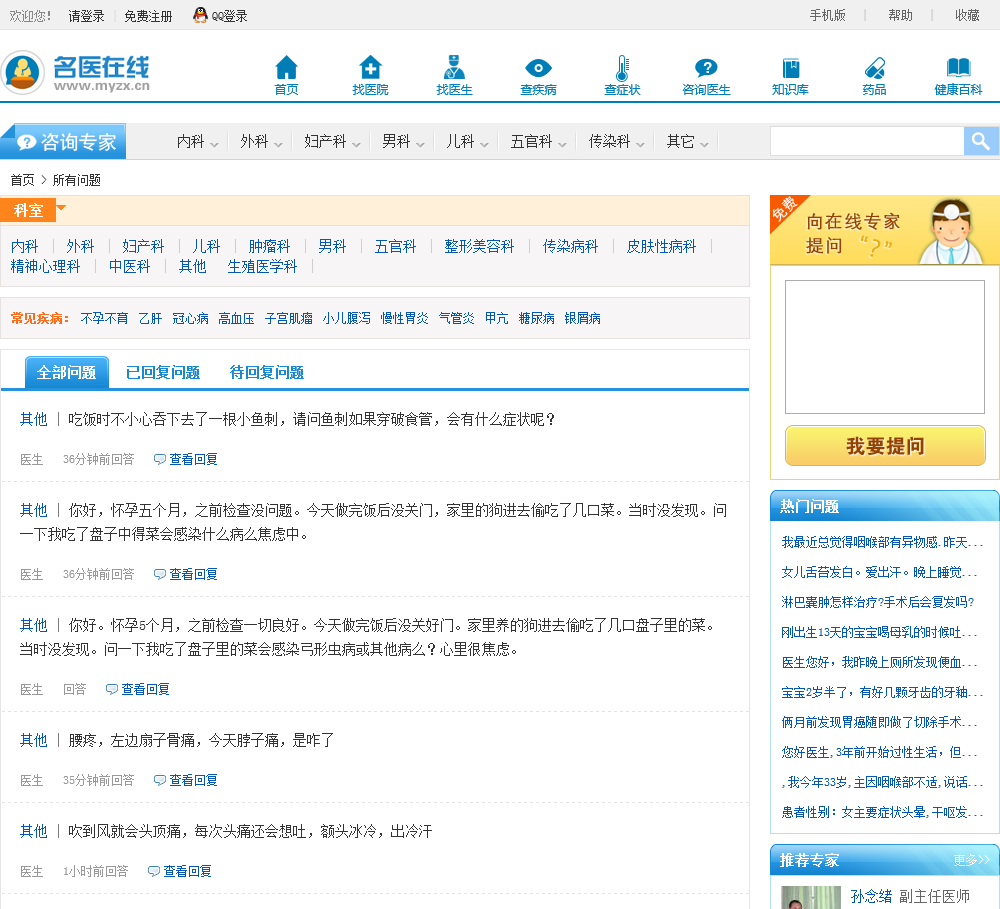Image resolution: width=1000 pixels, height=909 pixels.
Task: Click the 咨询医生 question bubble icon
Action: [706, 68]
